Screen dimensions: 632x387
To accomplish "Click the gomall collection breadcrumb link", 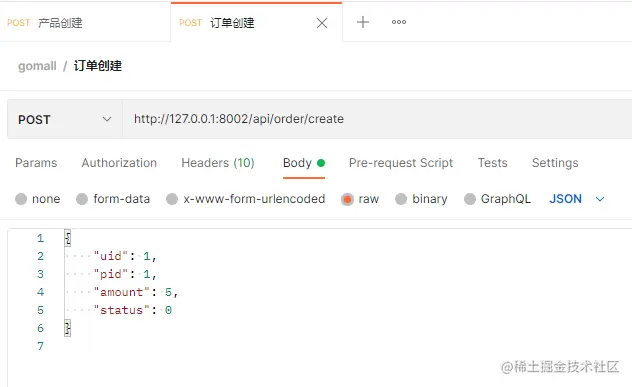I will coord(37,66).
